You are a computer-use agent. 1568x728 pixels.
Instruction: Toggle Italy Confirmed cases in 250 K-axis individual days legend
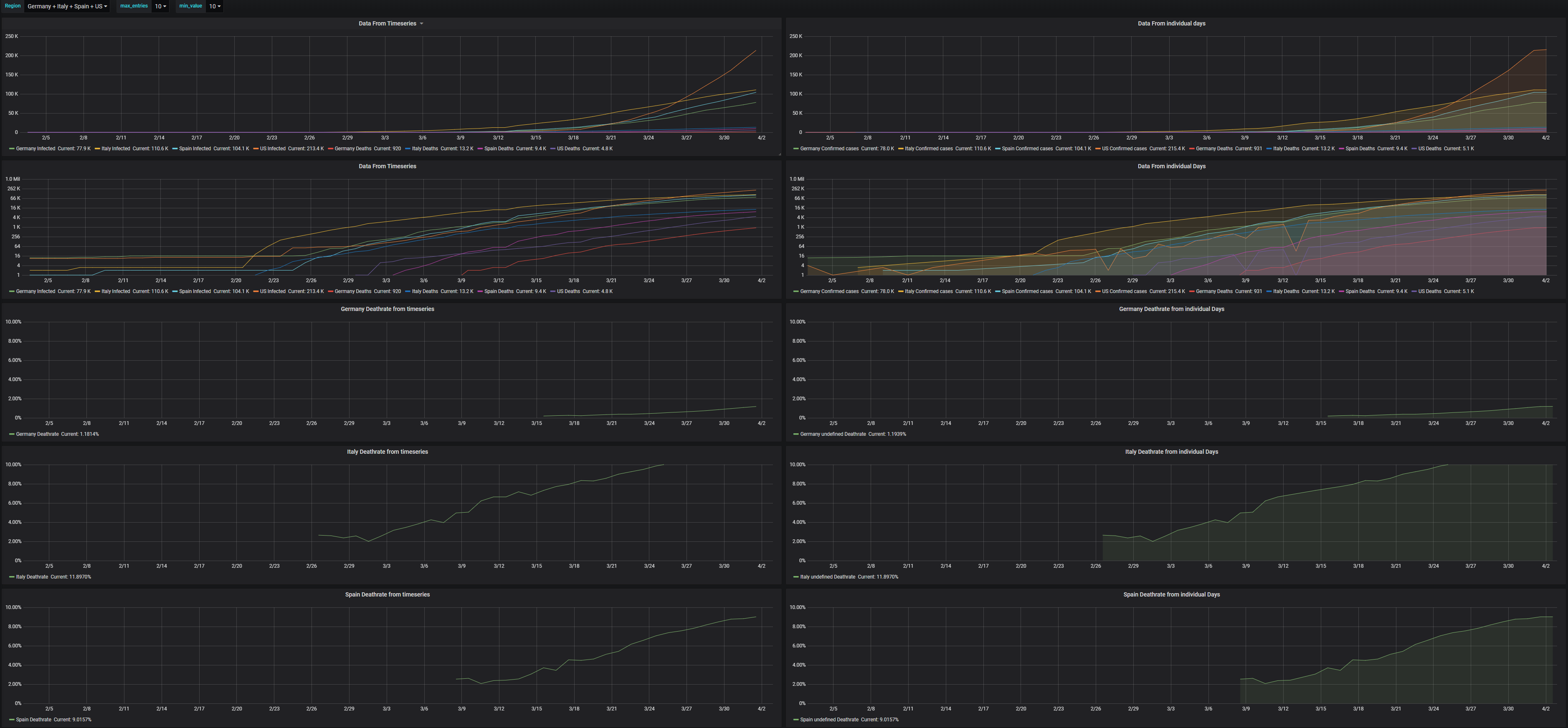(x=929, y=149)
